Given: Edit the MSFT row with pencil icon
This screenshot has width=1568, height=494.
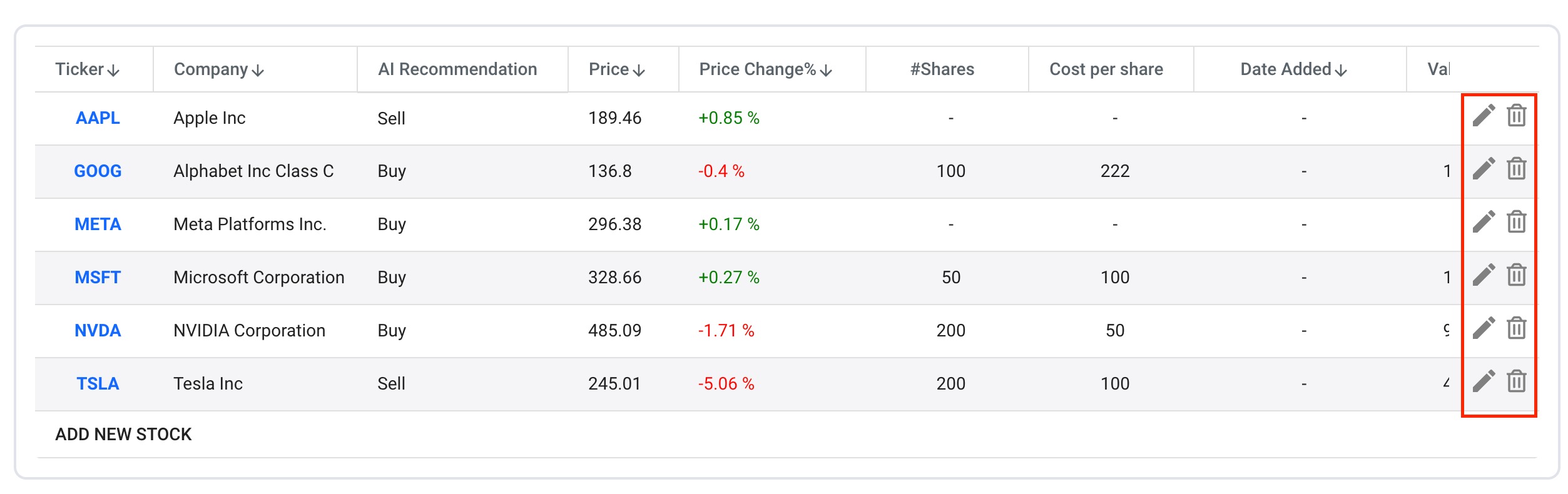Looking at the screenshot, I should point(1484,275).
